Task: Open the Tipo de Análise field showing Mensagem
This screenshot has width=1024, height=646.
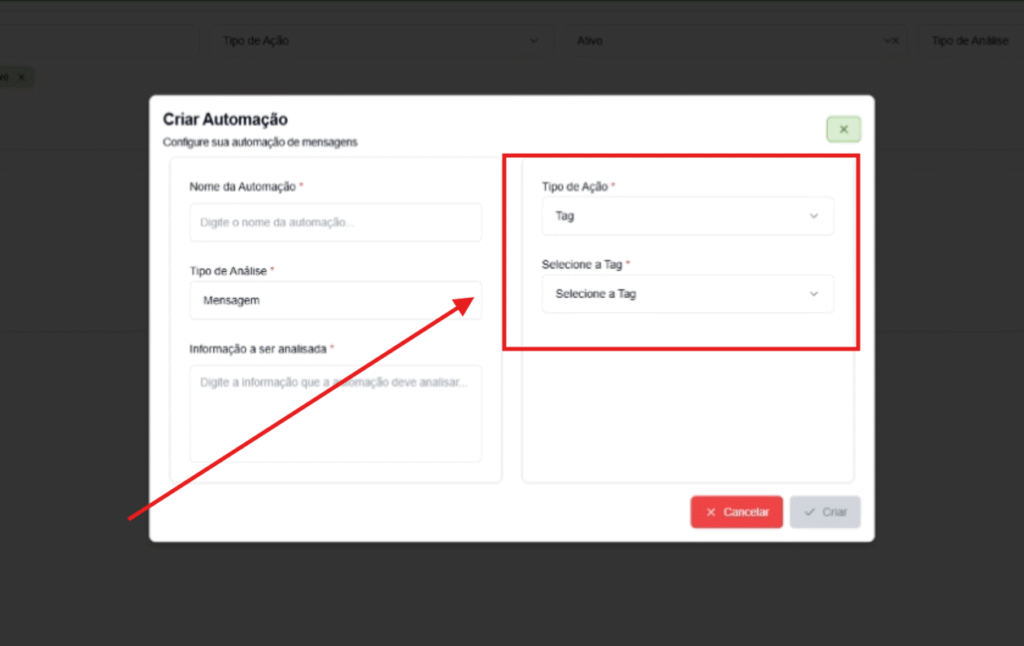Action: click(335, 300)
